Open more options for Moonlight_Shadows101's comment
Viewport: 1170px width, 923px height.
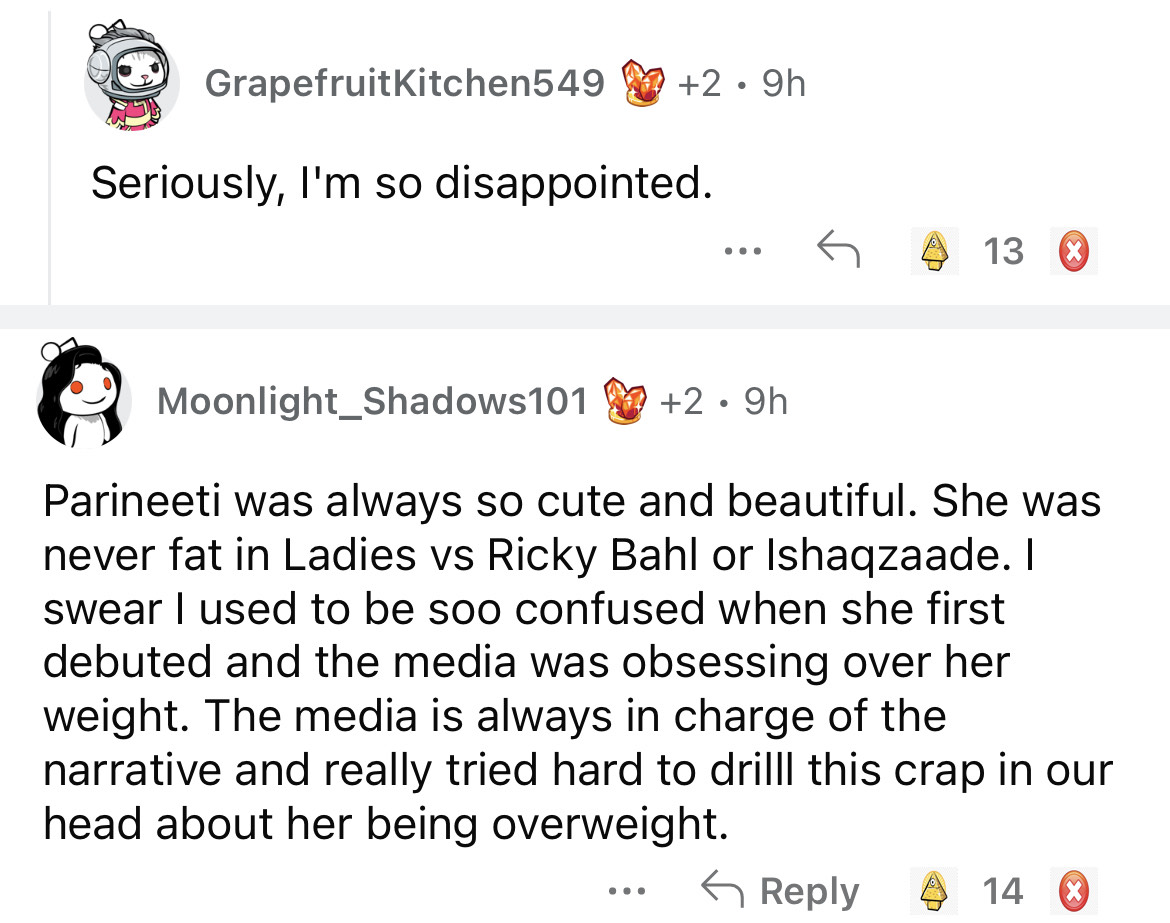tap(630, 889)
